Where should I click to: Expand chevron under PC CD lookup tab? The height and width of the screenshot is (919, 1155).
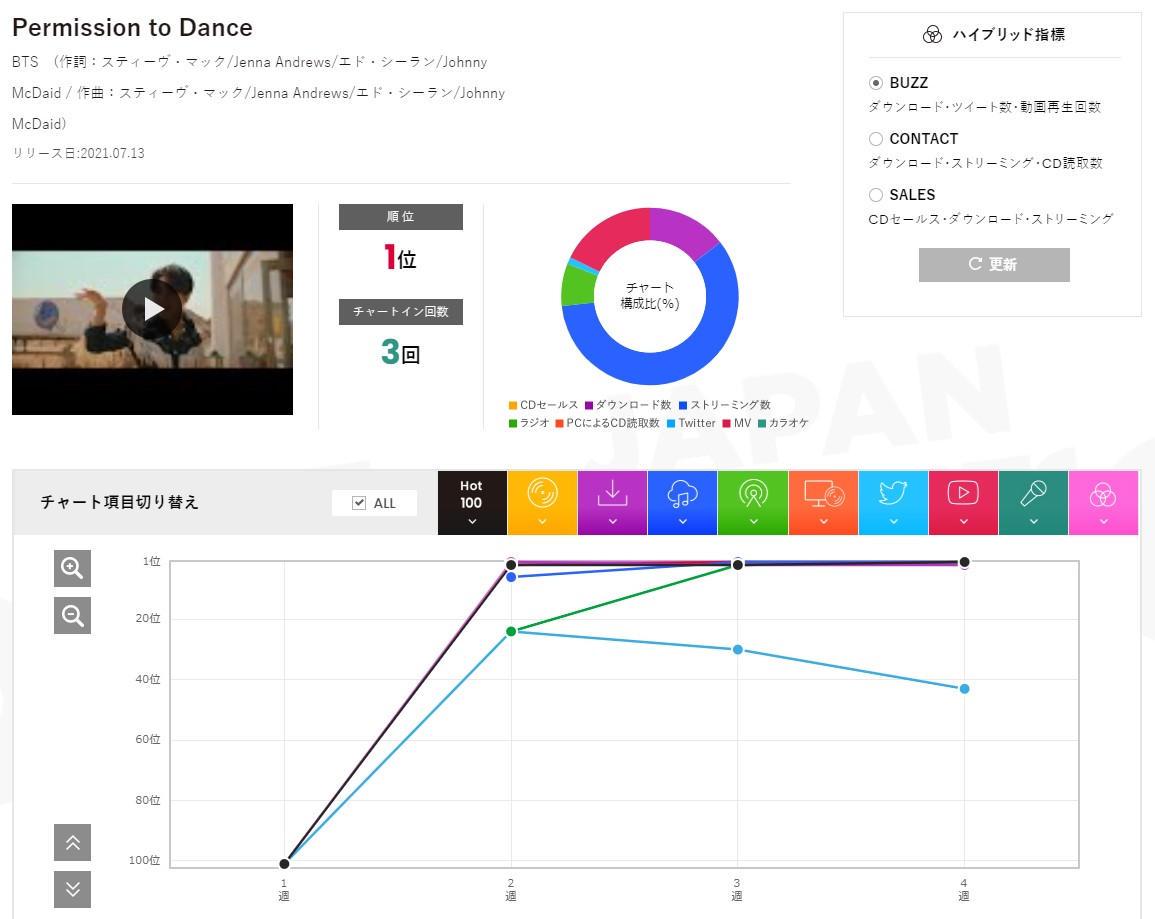pyautogui.click(x=824, y=521)
